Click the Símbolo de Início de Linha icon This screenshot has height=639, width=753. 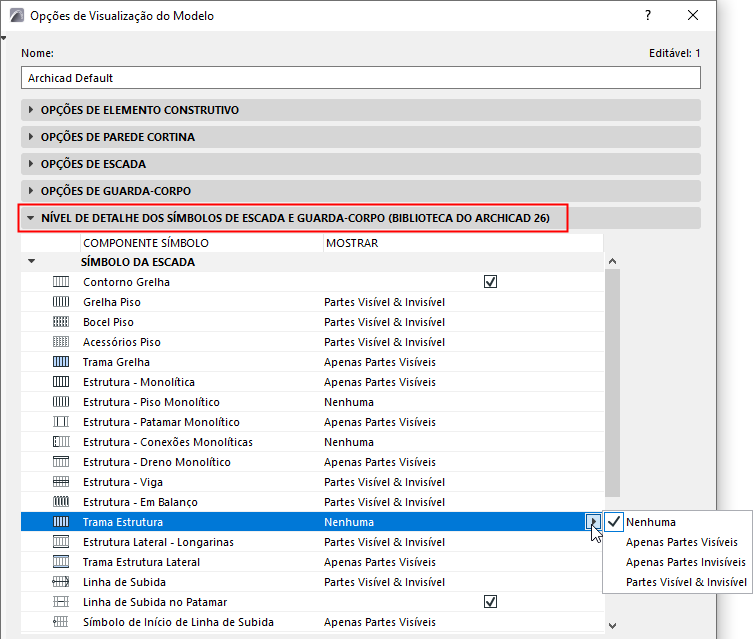click(x=61, y=622)
